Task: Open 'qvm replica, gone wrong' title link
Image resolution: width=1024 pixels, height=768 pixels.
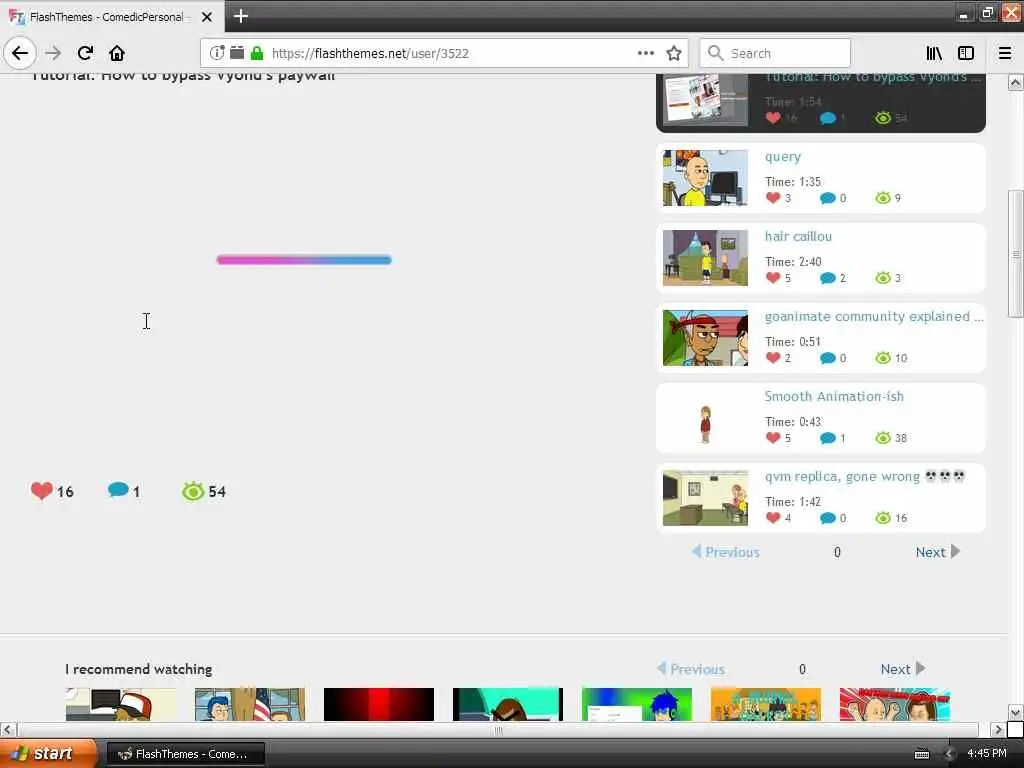Action: (x=864, y=477)
